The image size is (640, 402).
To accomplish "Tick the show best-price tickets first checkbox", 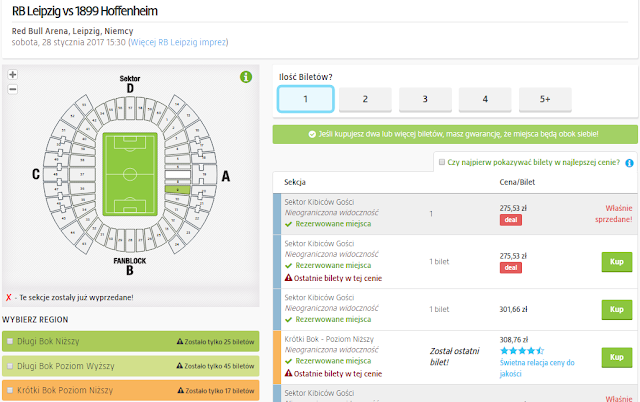I will pos(442,162).
